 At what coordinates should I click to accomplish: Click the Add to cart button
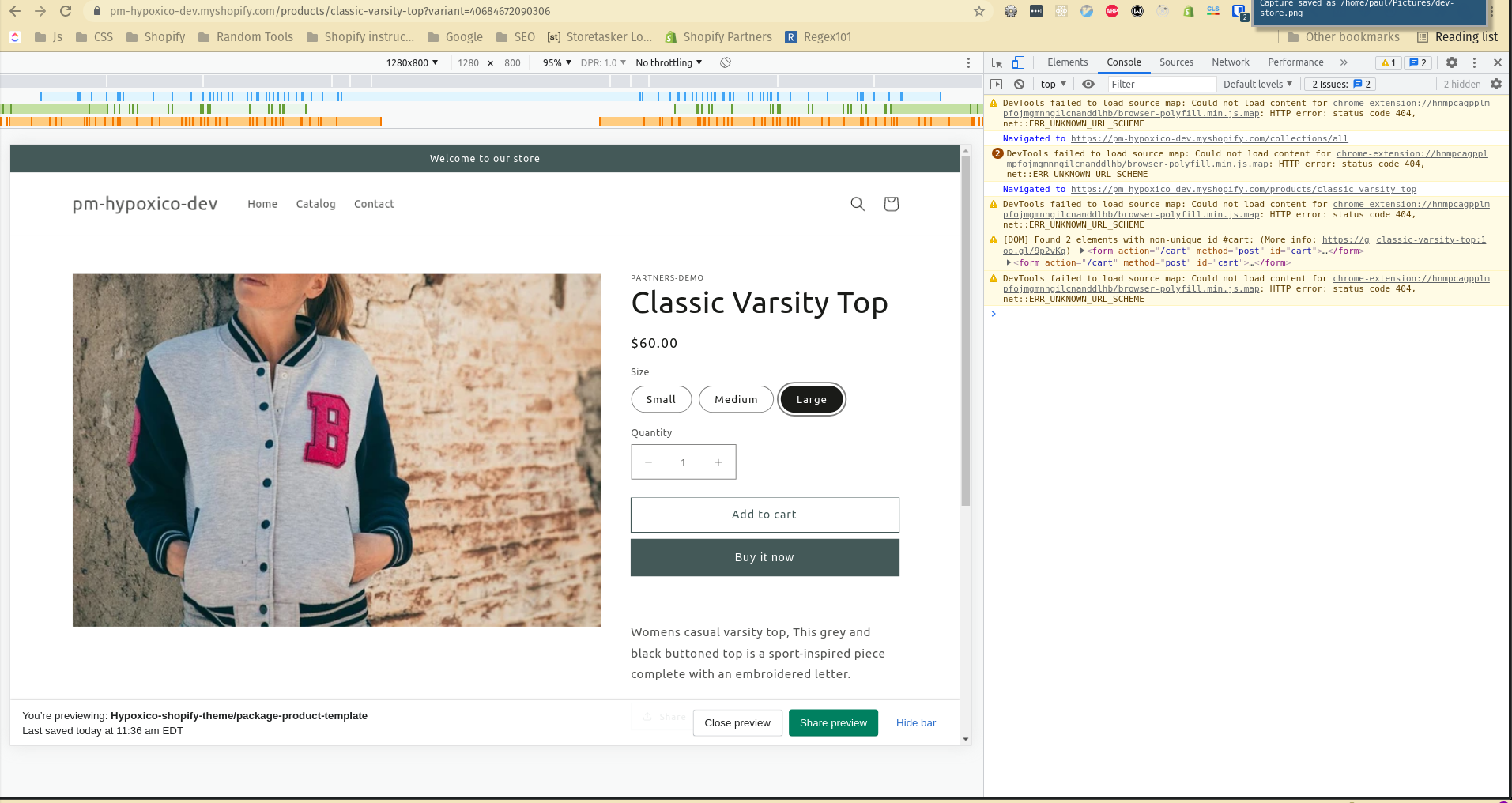(x=764, y=515)
